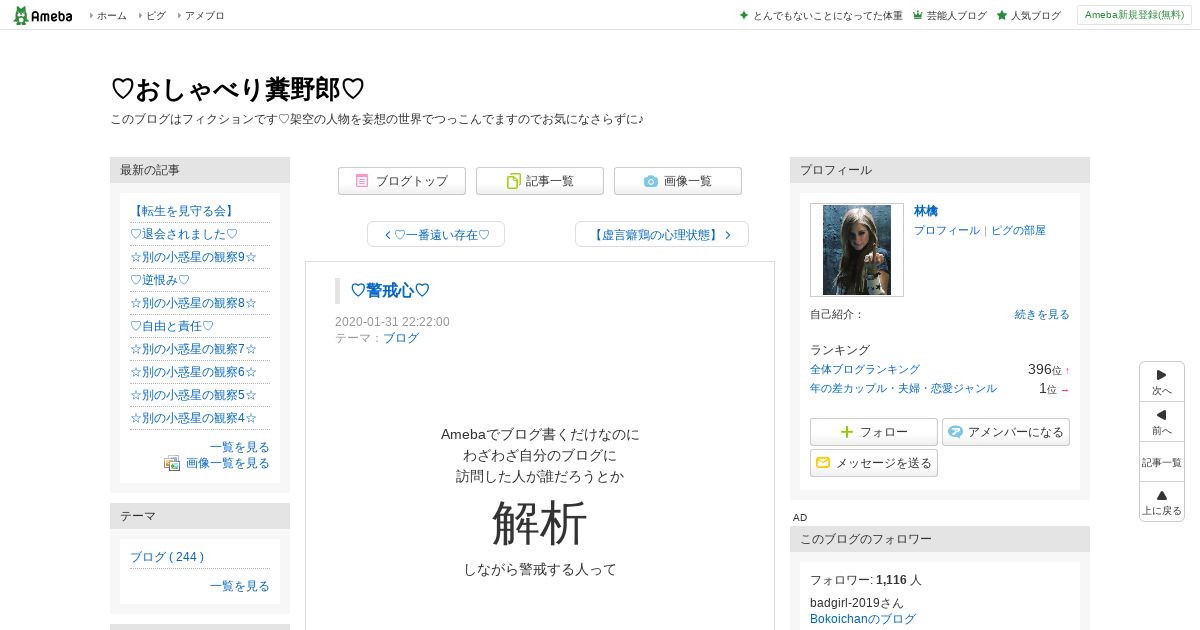Open profile name 林檎
This screenshot has height=630, width=1200.
pyautogui.click(x=926, y=211)
